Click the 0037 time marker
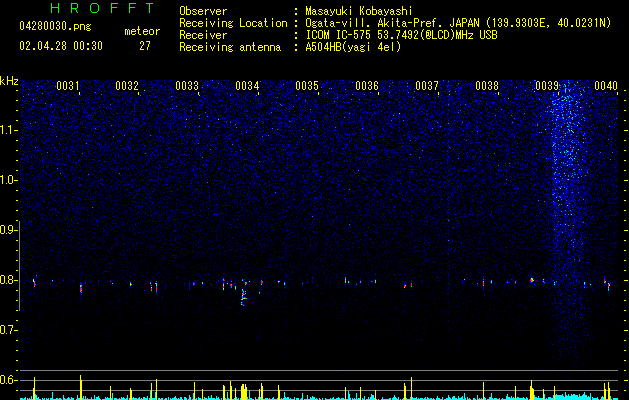Viewport: 629px width, 400px height. click(427, 86)
